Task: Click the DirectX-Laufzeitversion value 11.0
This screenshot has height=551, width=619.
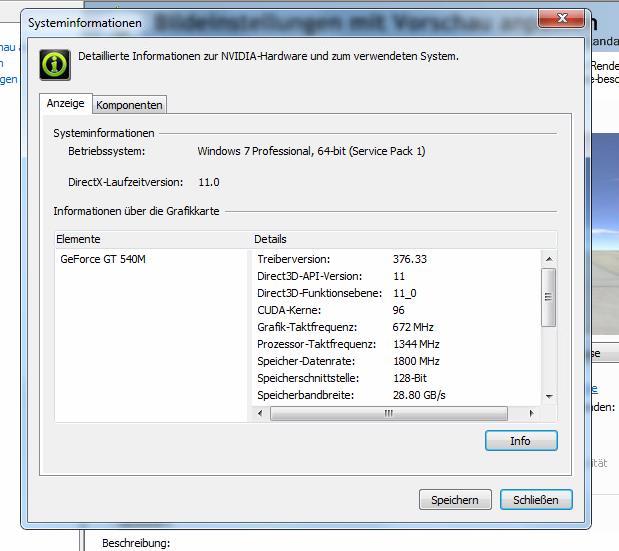Action: pyautogui.click(x=209, y=182)
